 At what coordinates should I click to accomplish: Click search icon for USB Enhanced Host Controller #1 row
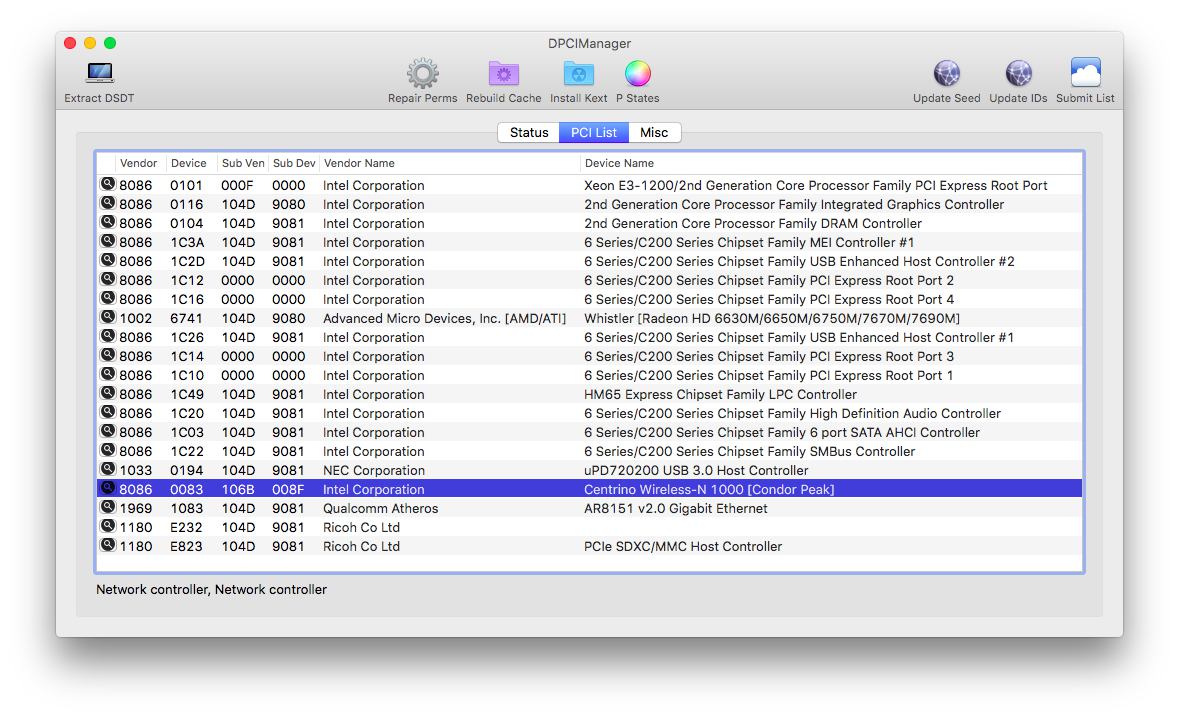pos(108,336)
